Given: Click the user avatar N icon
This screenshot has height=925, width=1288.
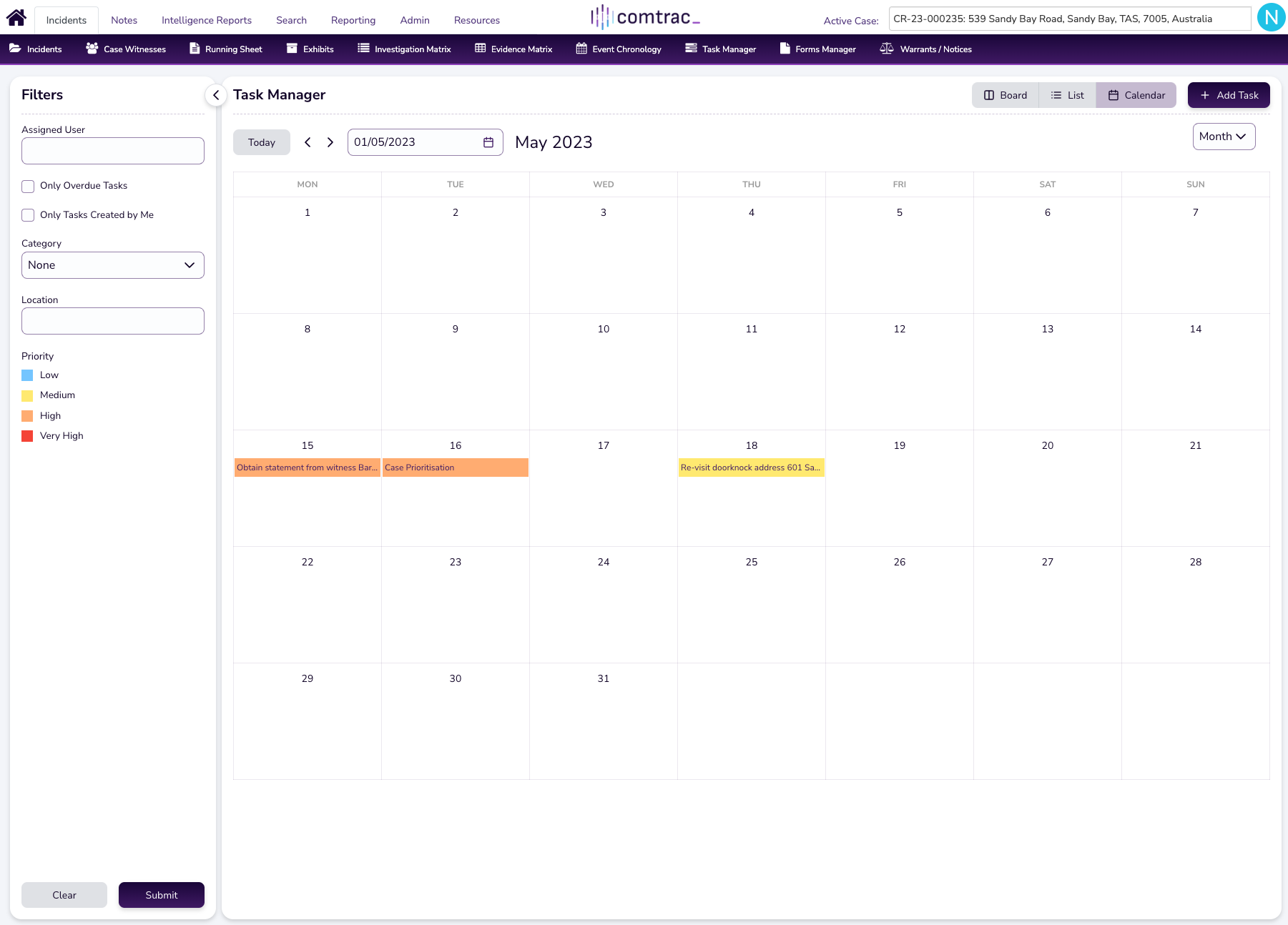Looking at the screenshot, I should pos(1271,18).
